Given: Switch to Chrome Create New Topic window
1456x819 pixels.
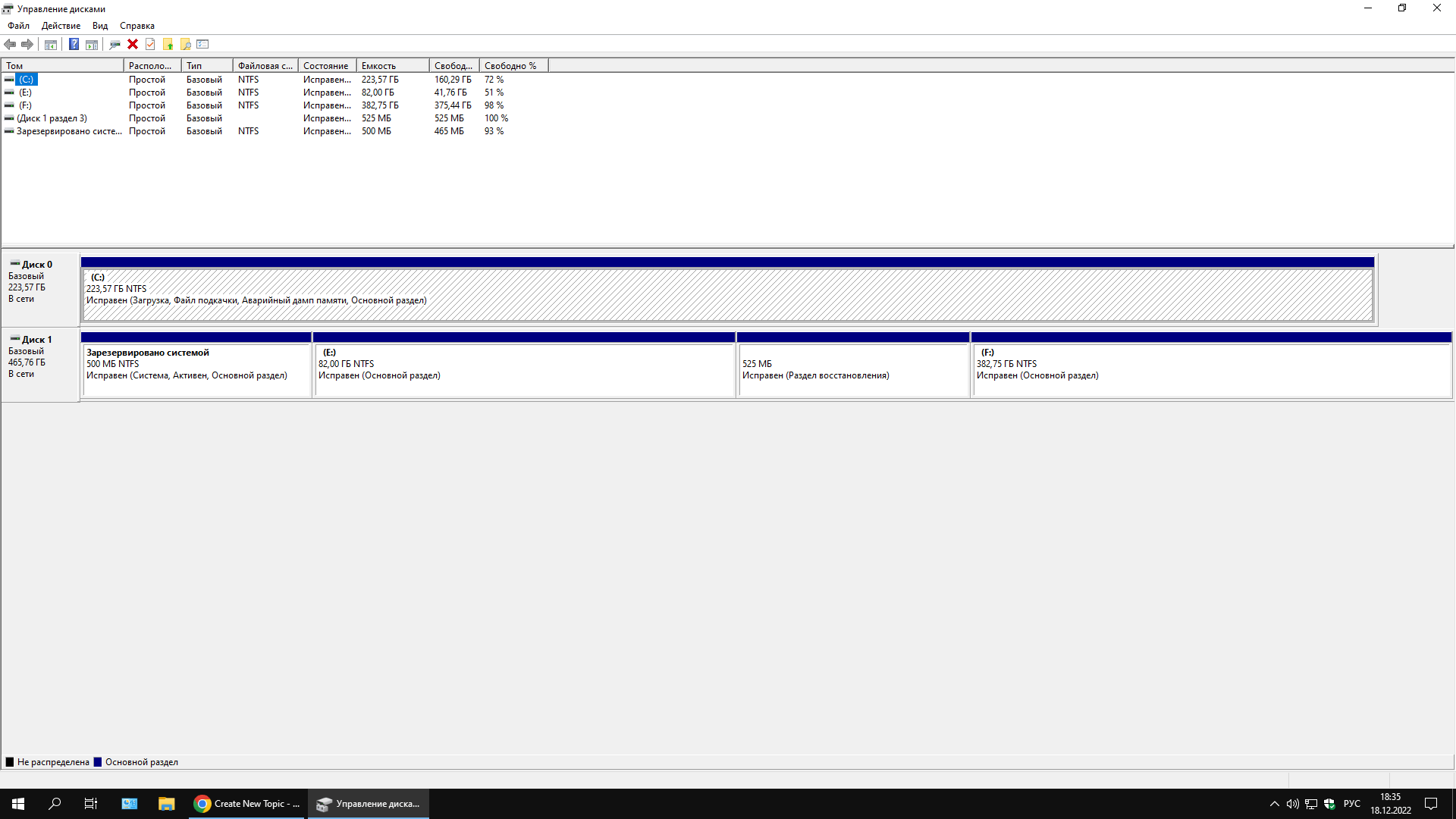Looking at the screenshot, I should 248,804.
